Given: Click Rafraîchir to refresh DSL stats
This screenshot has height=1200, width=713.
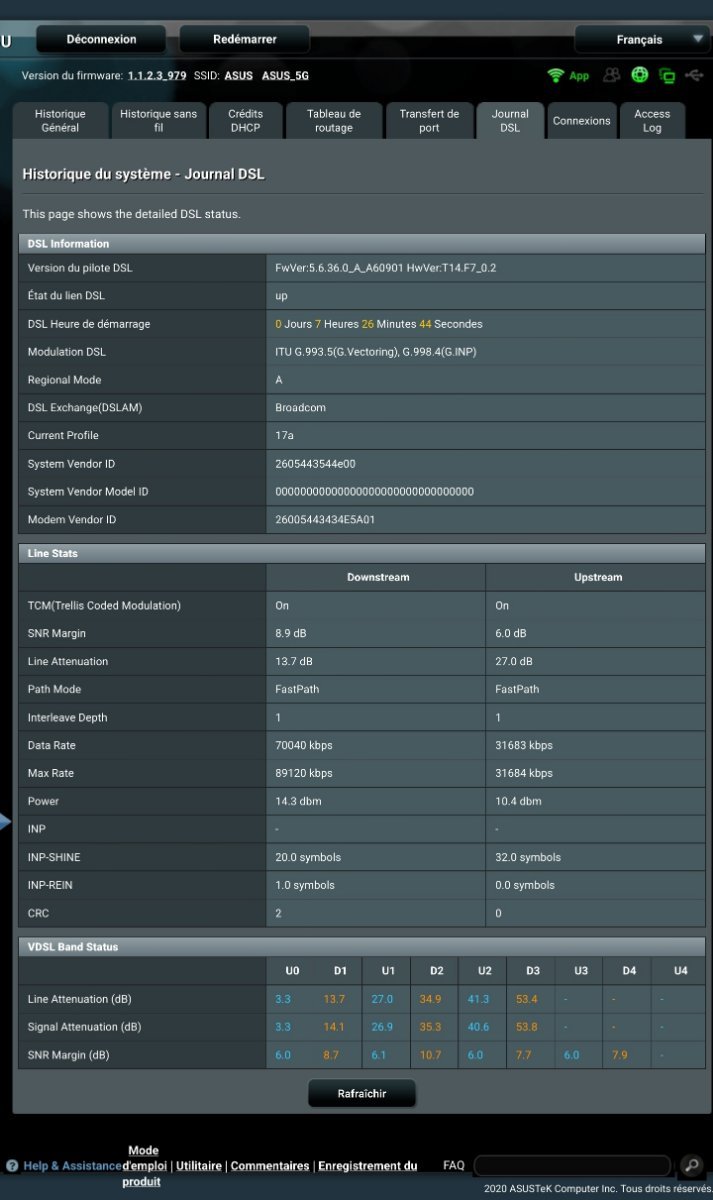Looking at the screenshot, I should tap(361, 1094).
